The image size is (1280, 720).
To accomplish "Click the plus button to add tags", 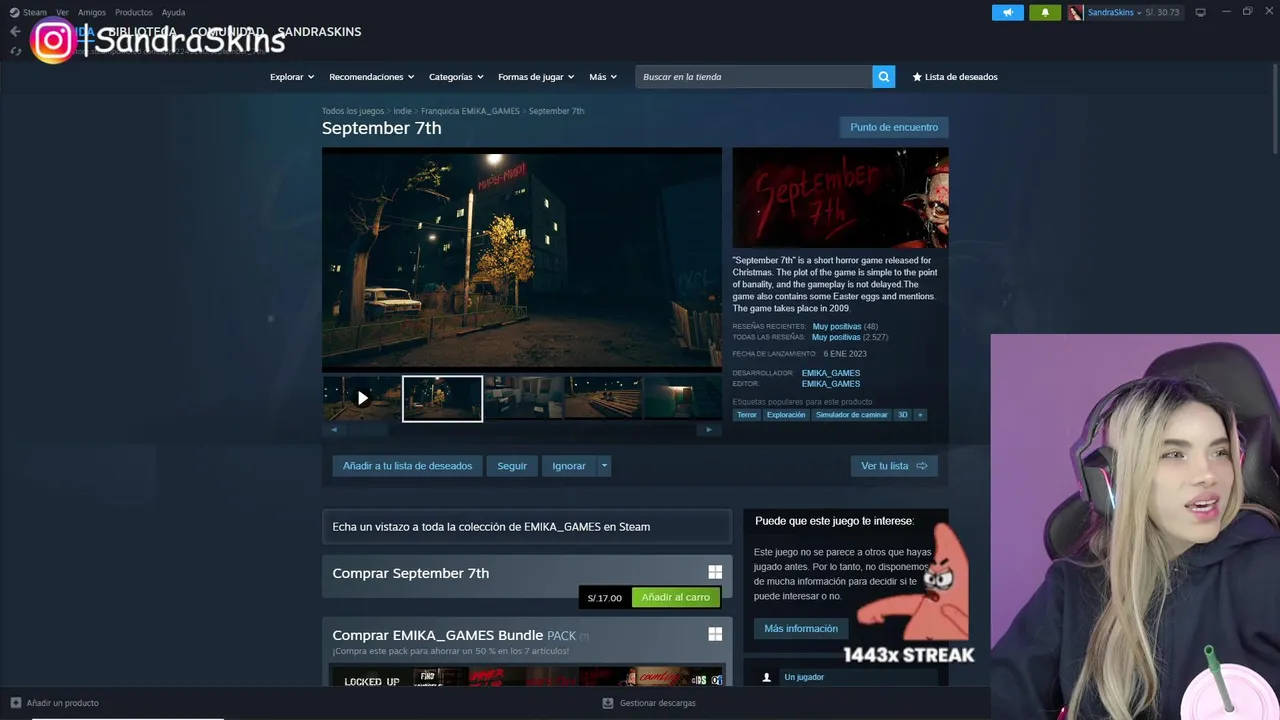I will click(920, 415).
